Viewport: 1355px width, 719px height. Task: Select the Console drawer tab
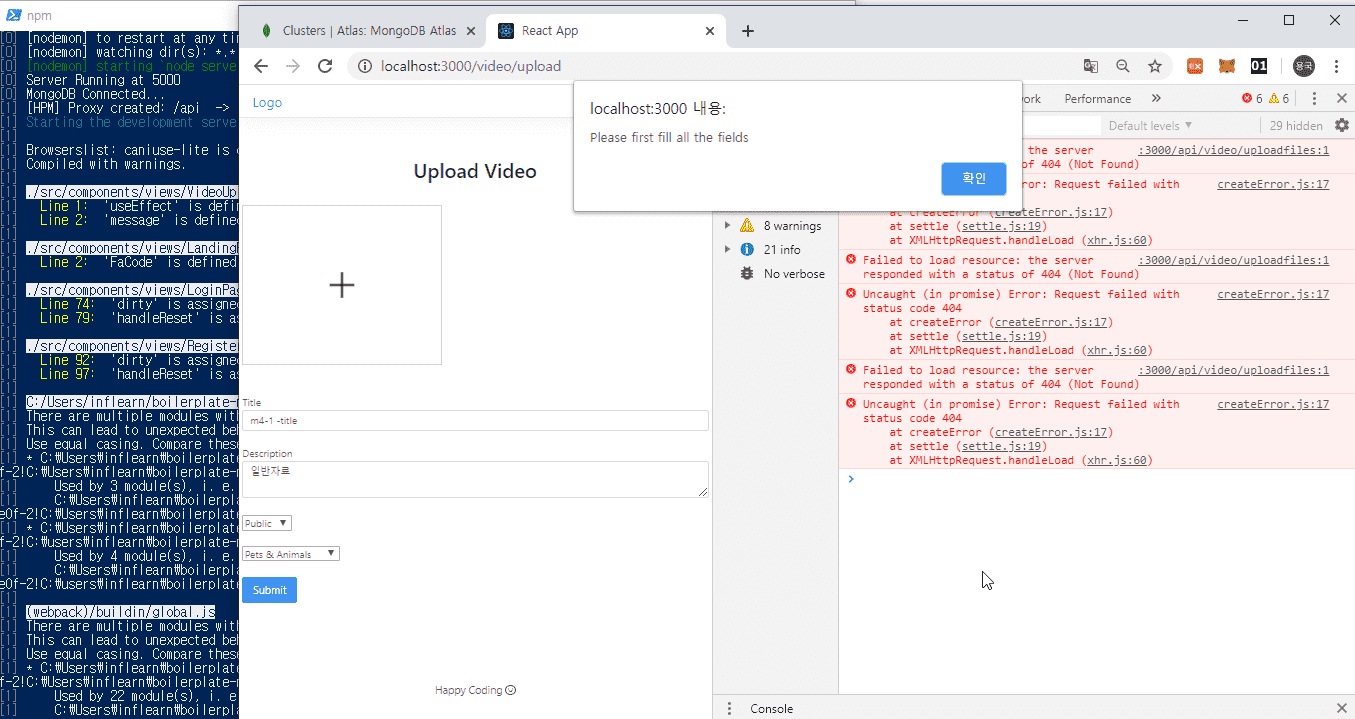point(772,708)
